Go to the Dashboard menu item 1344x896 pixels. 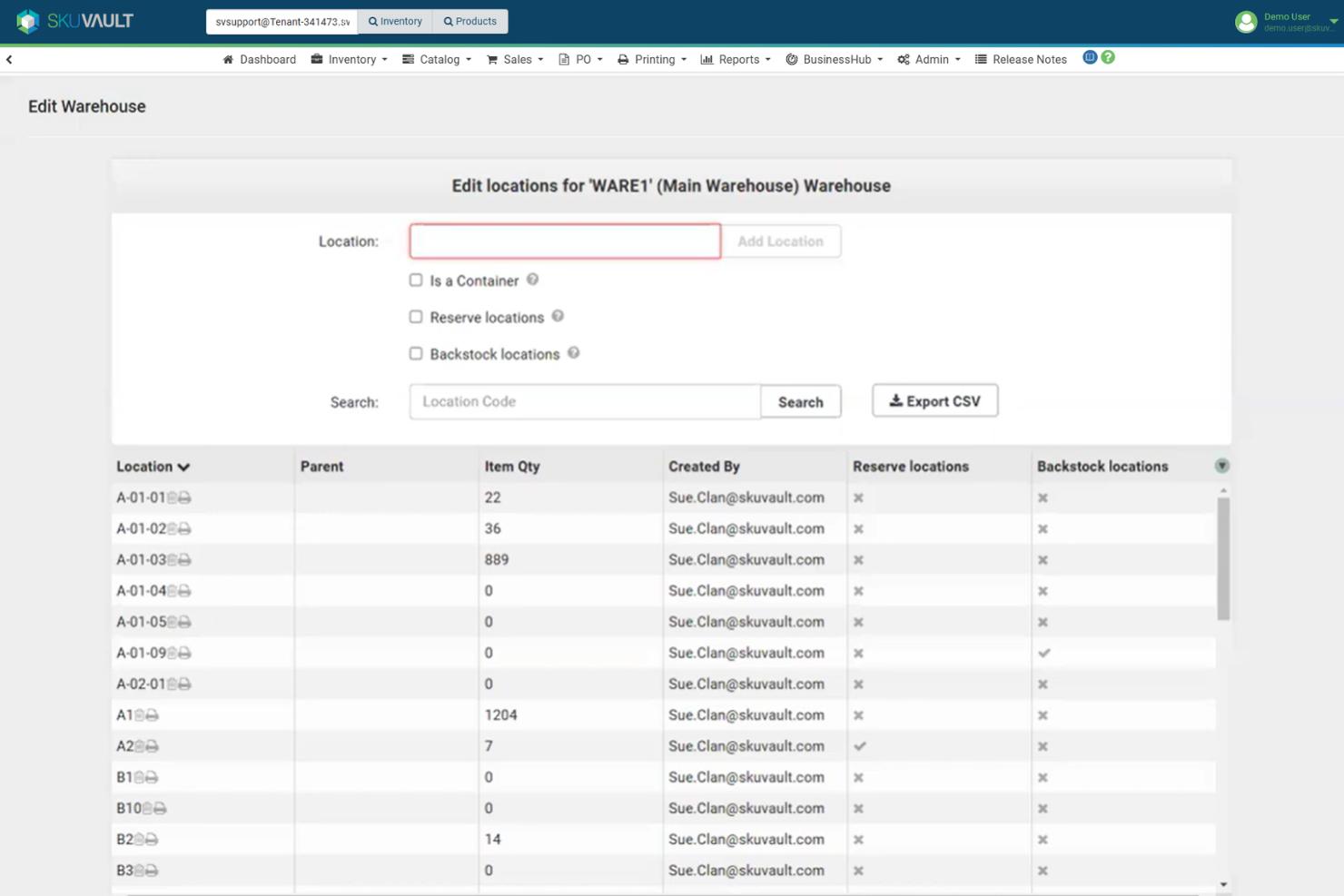click(x=266, y=59)
